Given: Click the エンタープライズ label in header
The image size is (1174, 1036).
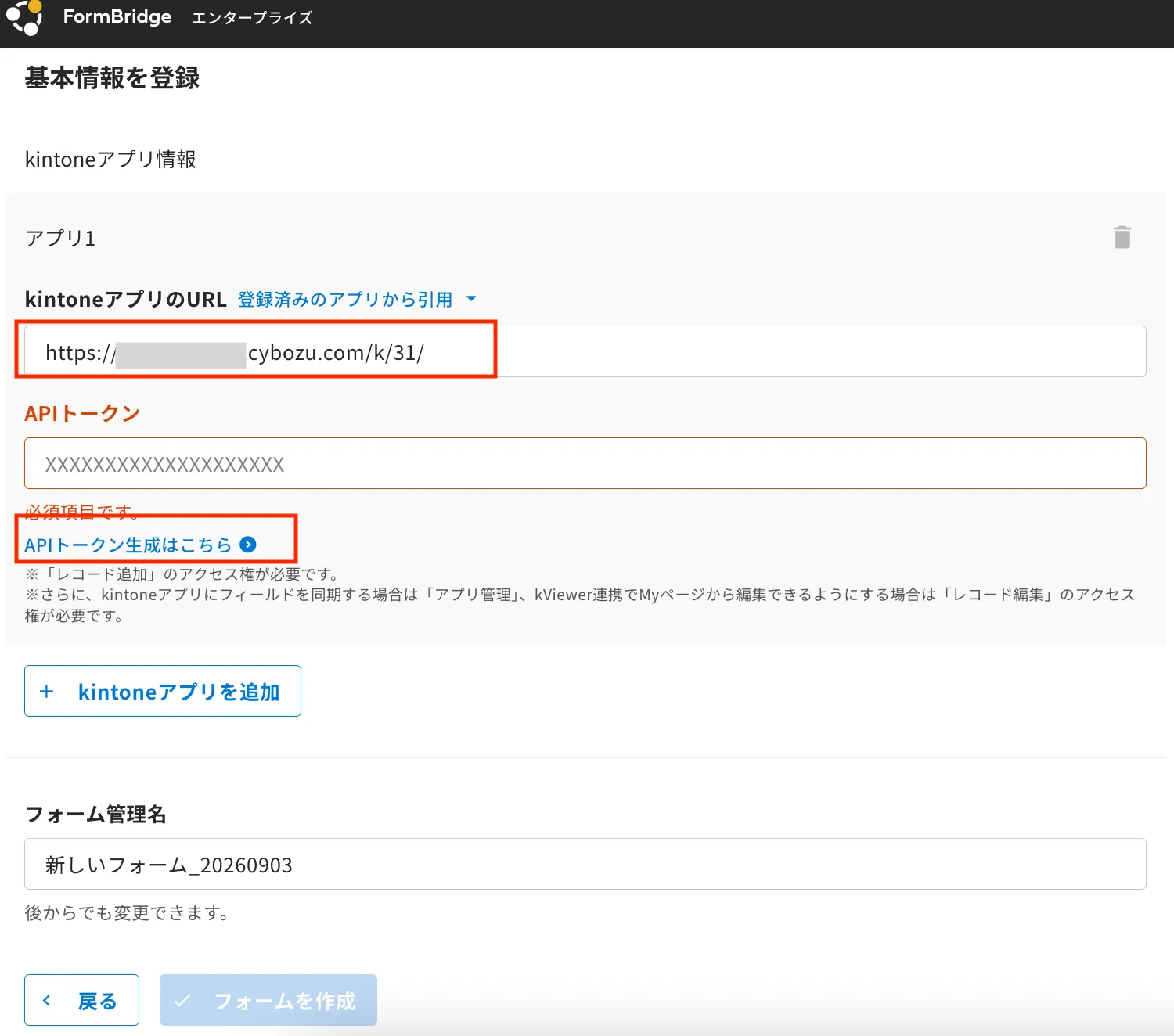Looking at the screenshot, I should pos(252,17).
